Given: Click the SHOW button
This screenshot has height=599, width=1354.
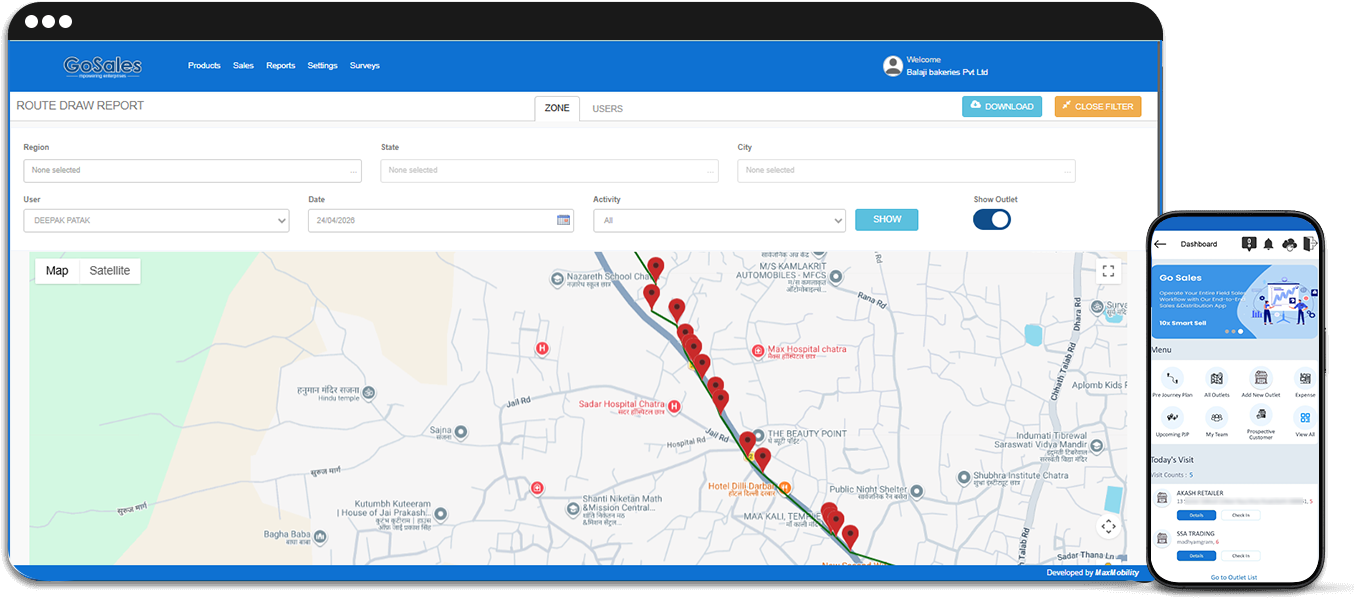Looking at the screenshot, I should (886, 220).
